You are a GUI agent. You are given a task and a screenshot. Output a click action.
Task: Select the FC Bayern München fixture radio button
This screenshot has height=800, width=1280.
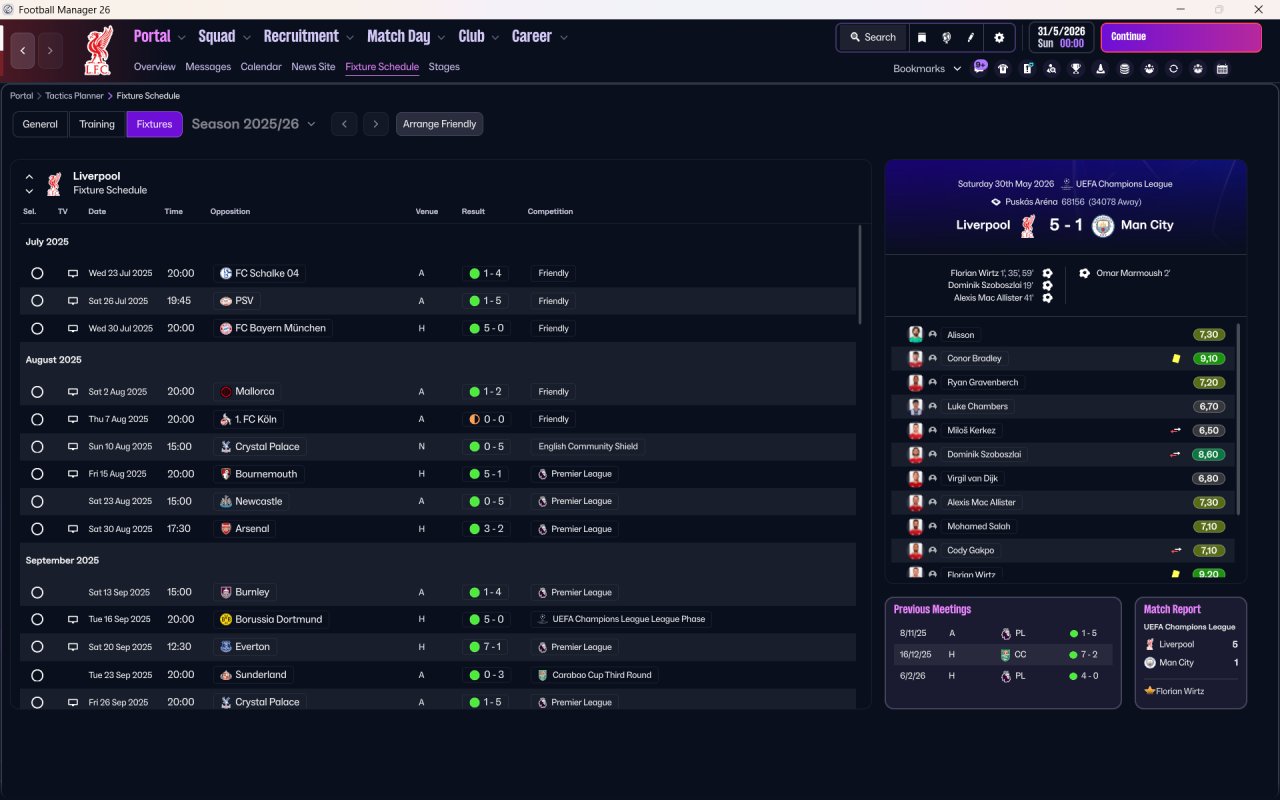click(x=37, y=328)
